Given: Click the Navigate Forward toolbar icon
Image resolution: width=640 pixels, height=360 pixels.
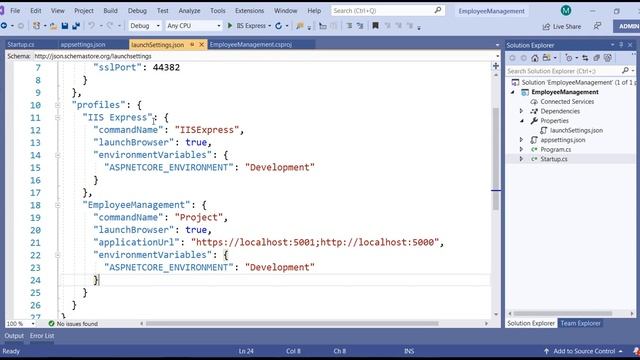Looking at the screenshot, I should [20, 26].
